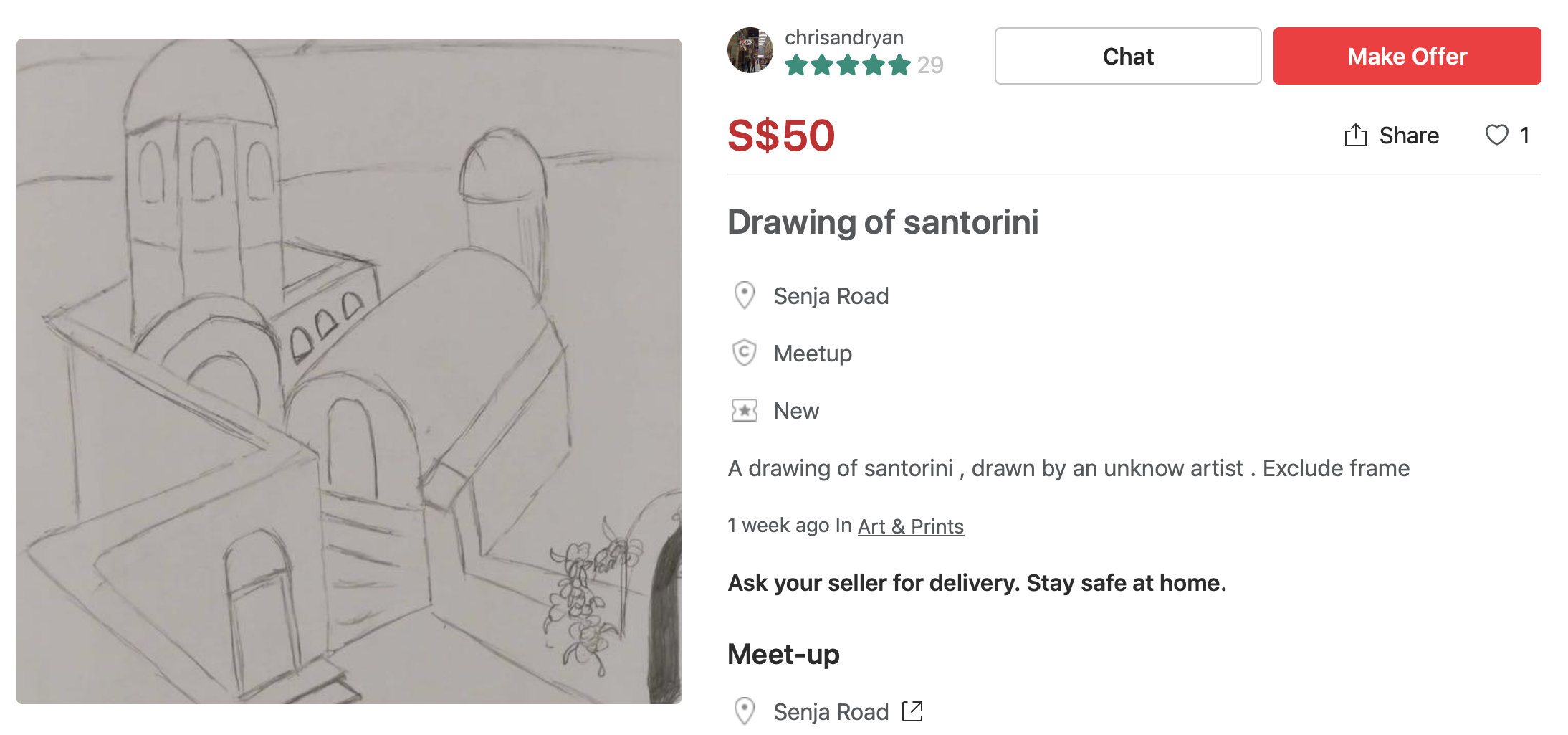Like the listing with the heart icon
Screen dimensions: 1568x735
click(x=1496, y=135)
